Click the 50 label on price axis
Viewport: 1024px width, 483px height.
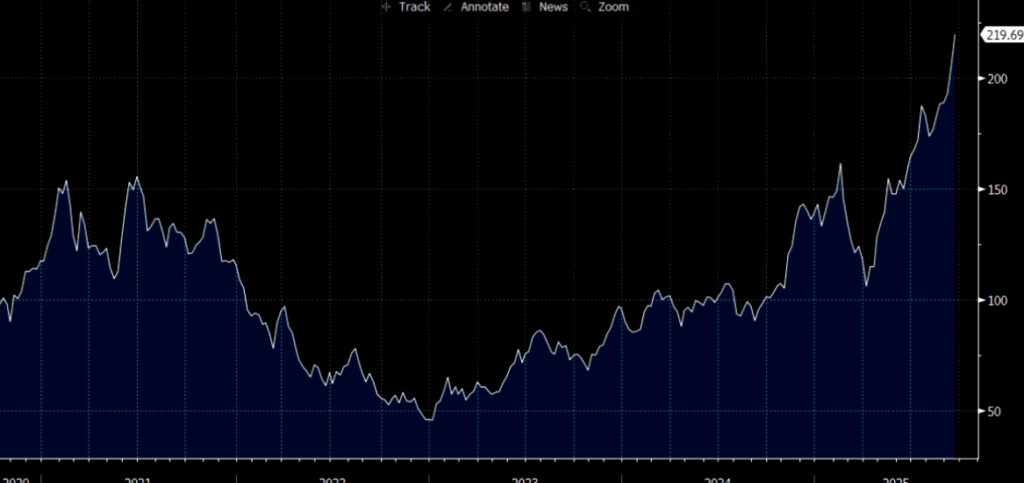[x=993, y=412]
